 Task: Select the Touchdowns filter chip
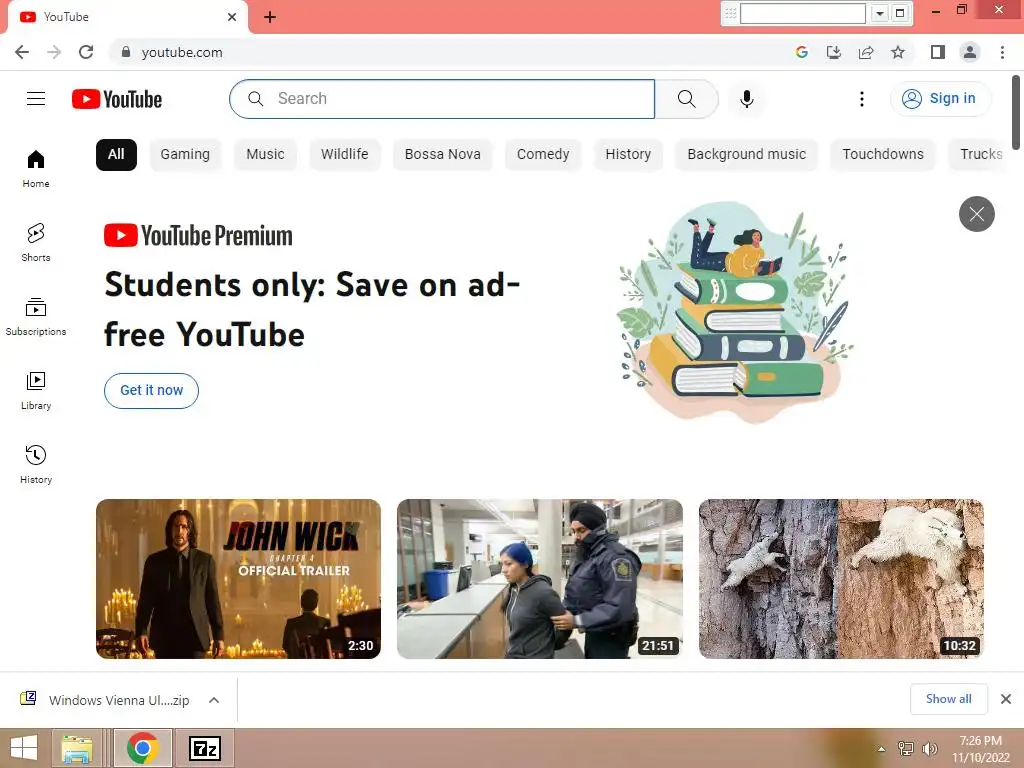coord(883,155)
